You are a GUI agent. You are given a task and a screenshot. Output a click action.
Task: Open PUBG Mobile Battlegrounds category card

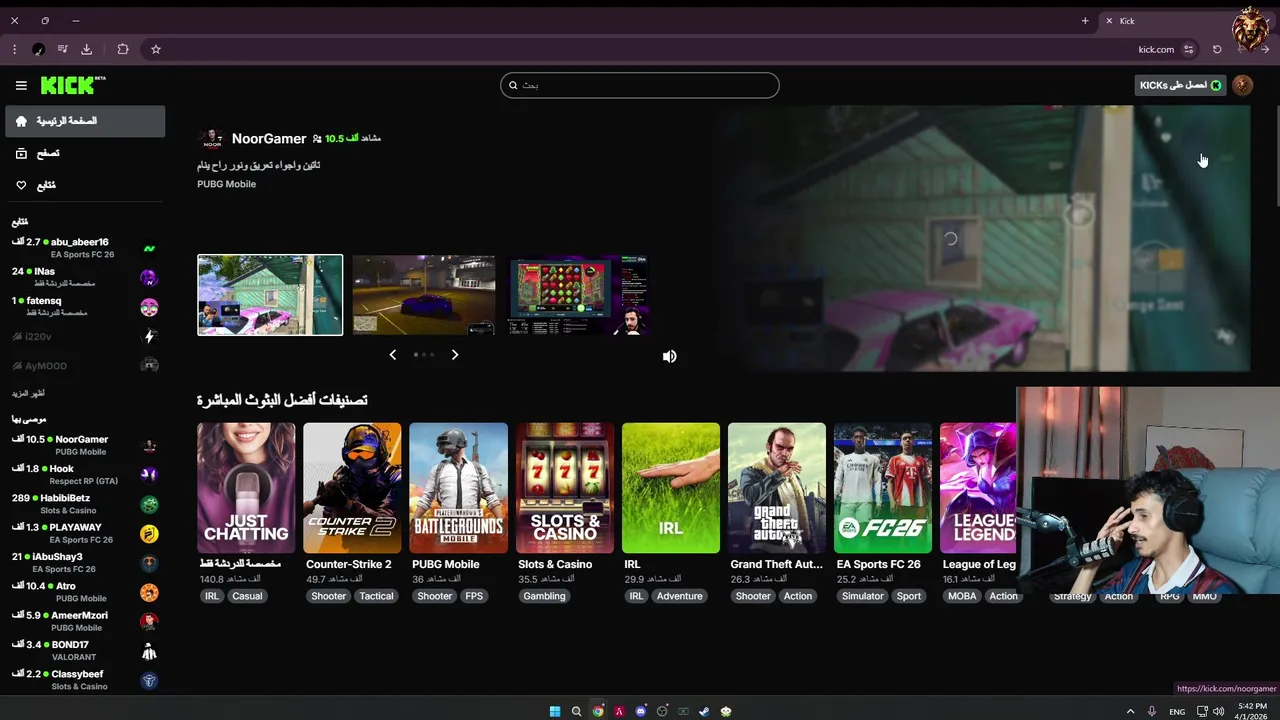458,488
